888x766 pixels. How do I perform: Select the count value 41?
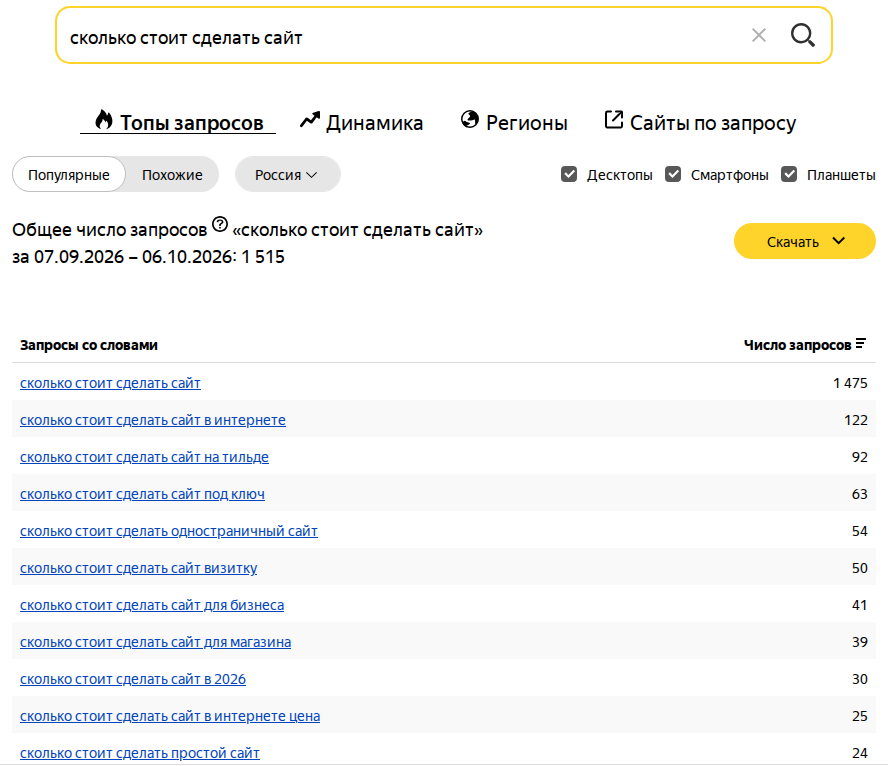point(860,605)
